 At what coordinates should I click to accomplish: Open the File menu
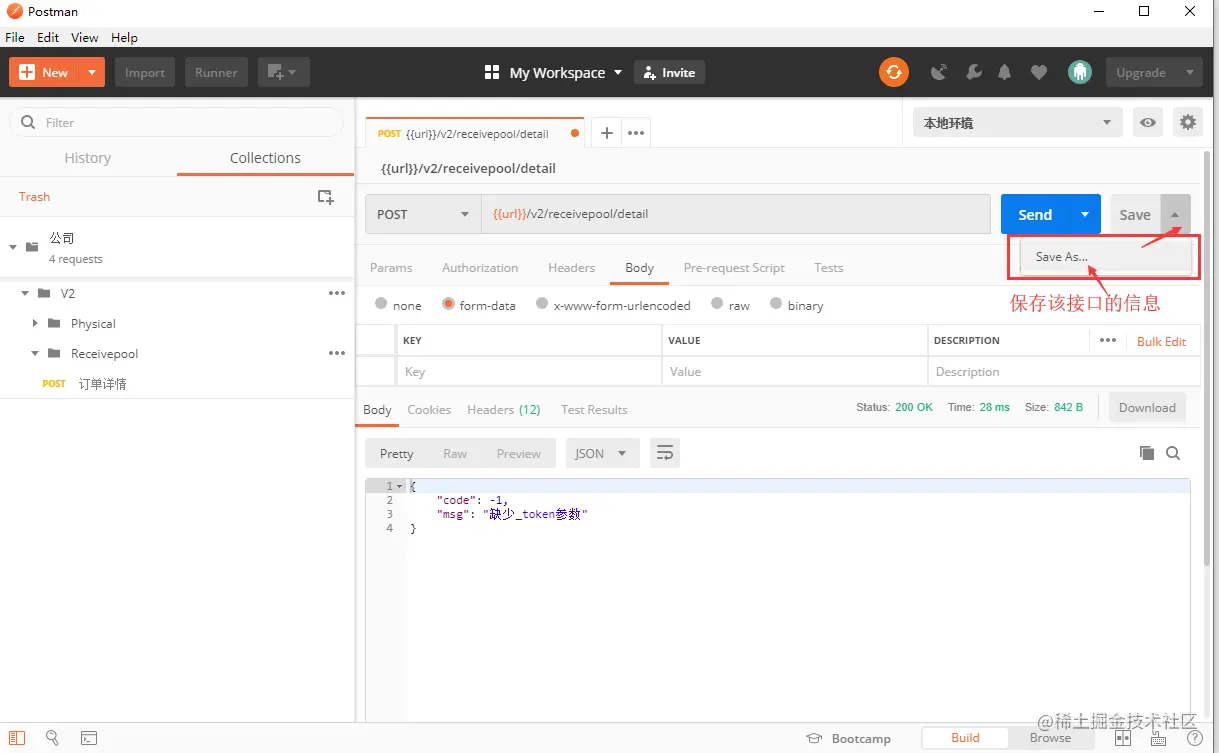coord(15,37)
